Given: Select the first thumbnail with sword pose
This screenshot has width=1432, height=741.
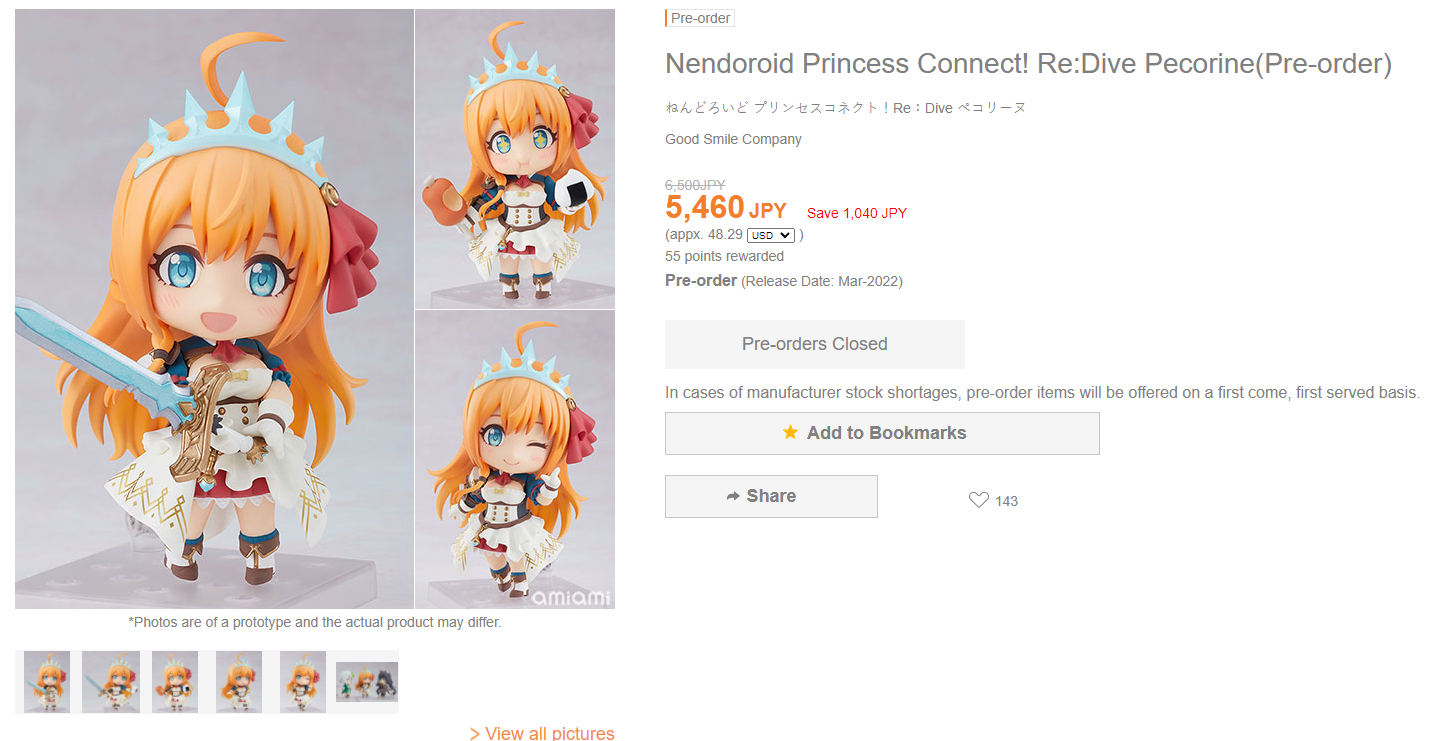Looking at the screenshot, I should coord(47,682).
